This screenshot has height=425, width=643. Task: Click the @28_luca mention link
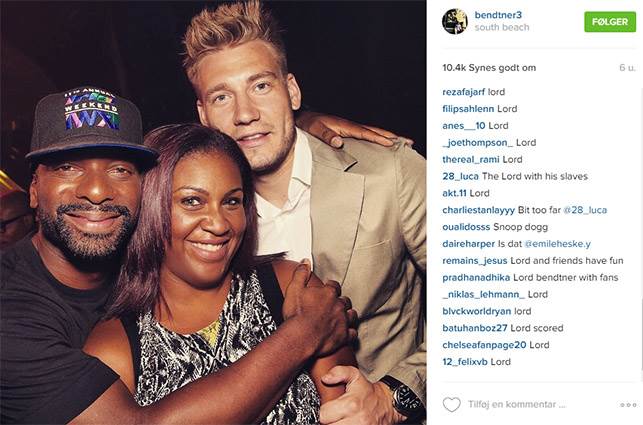(585, 210)
